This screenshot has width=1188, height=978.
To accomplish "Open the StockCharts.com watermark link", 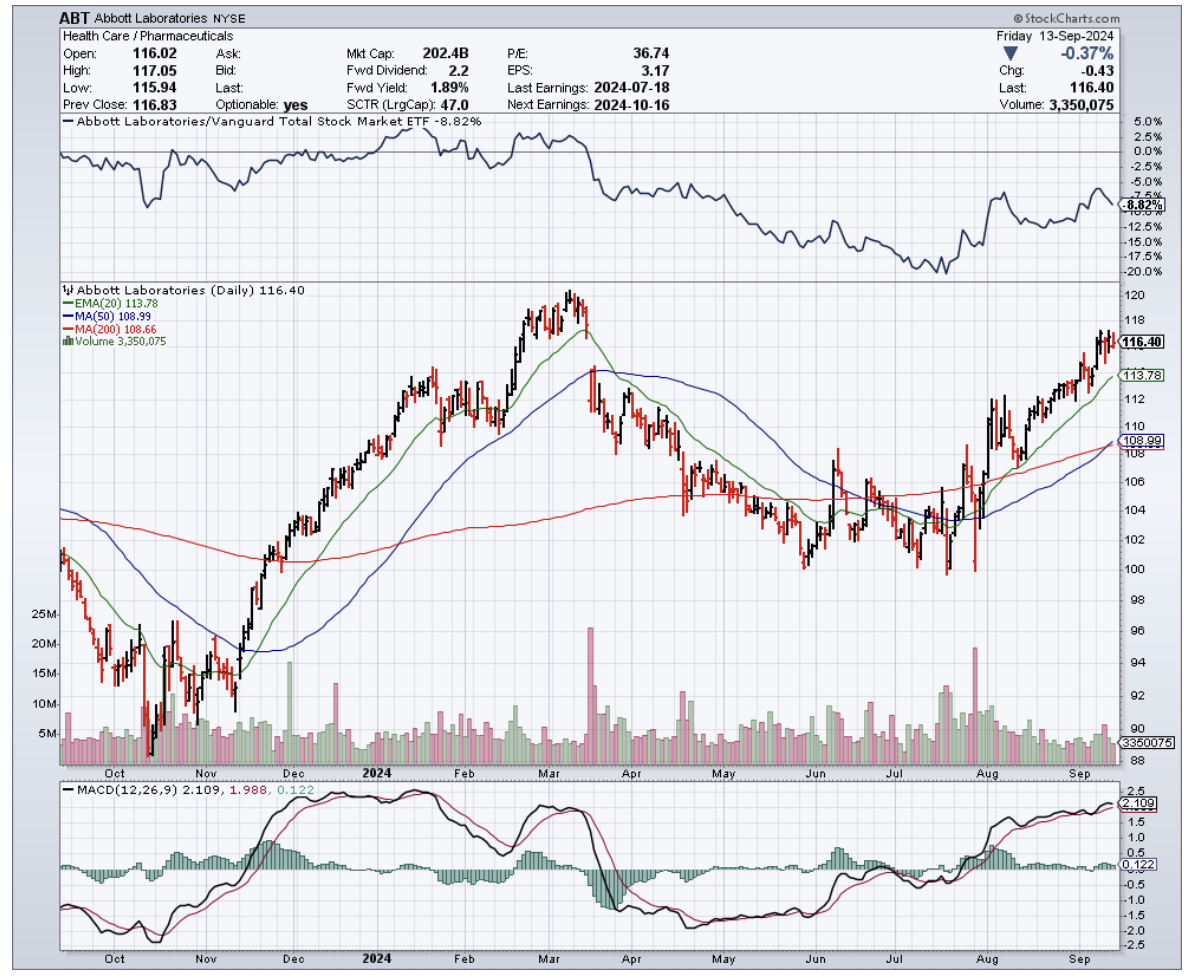I will pos(1073,18).
